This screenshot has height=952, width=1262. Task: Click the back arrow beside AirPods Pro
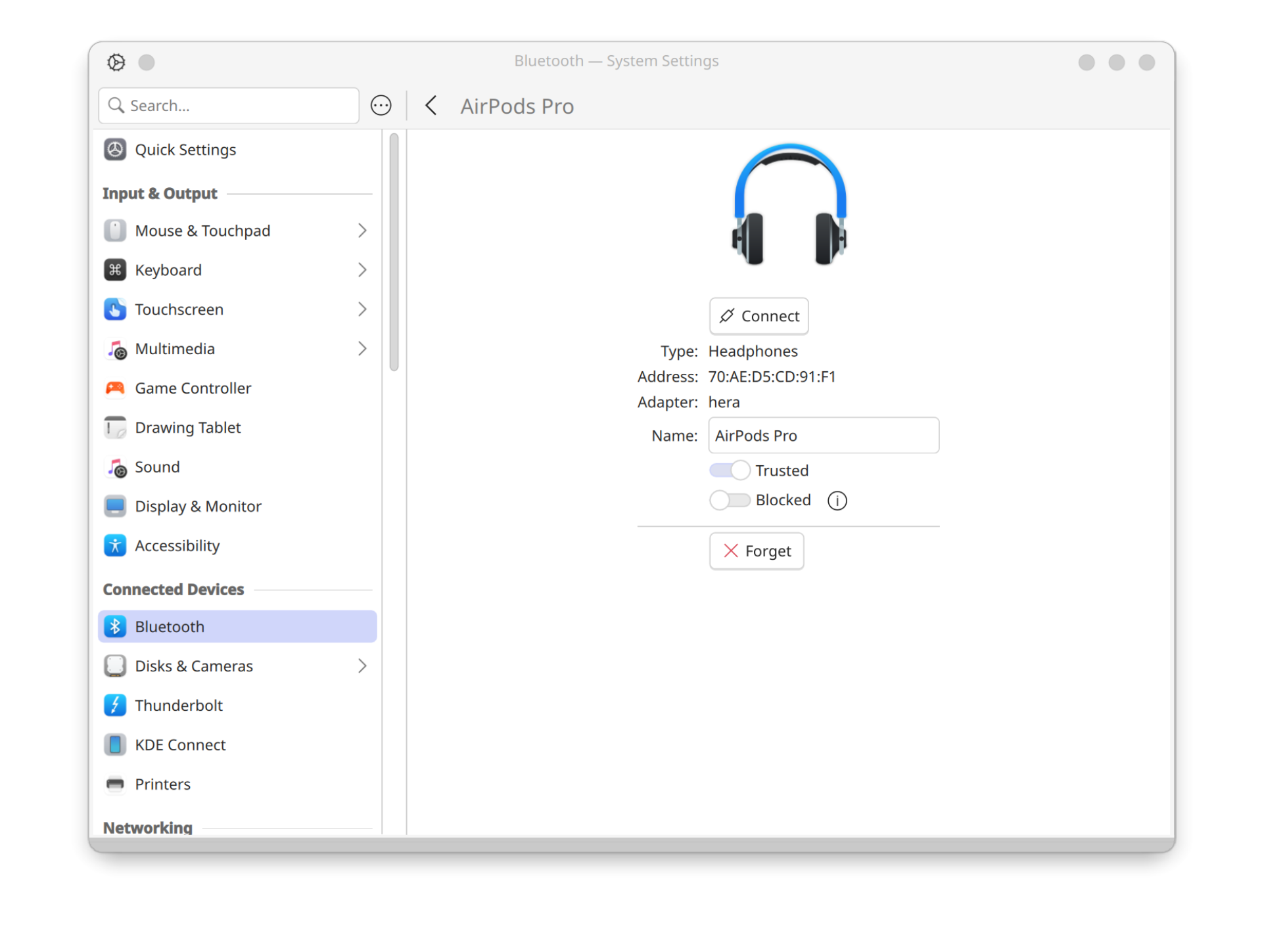coord(431,105)
